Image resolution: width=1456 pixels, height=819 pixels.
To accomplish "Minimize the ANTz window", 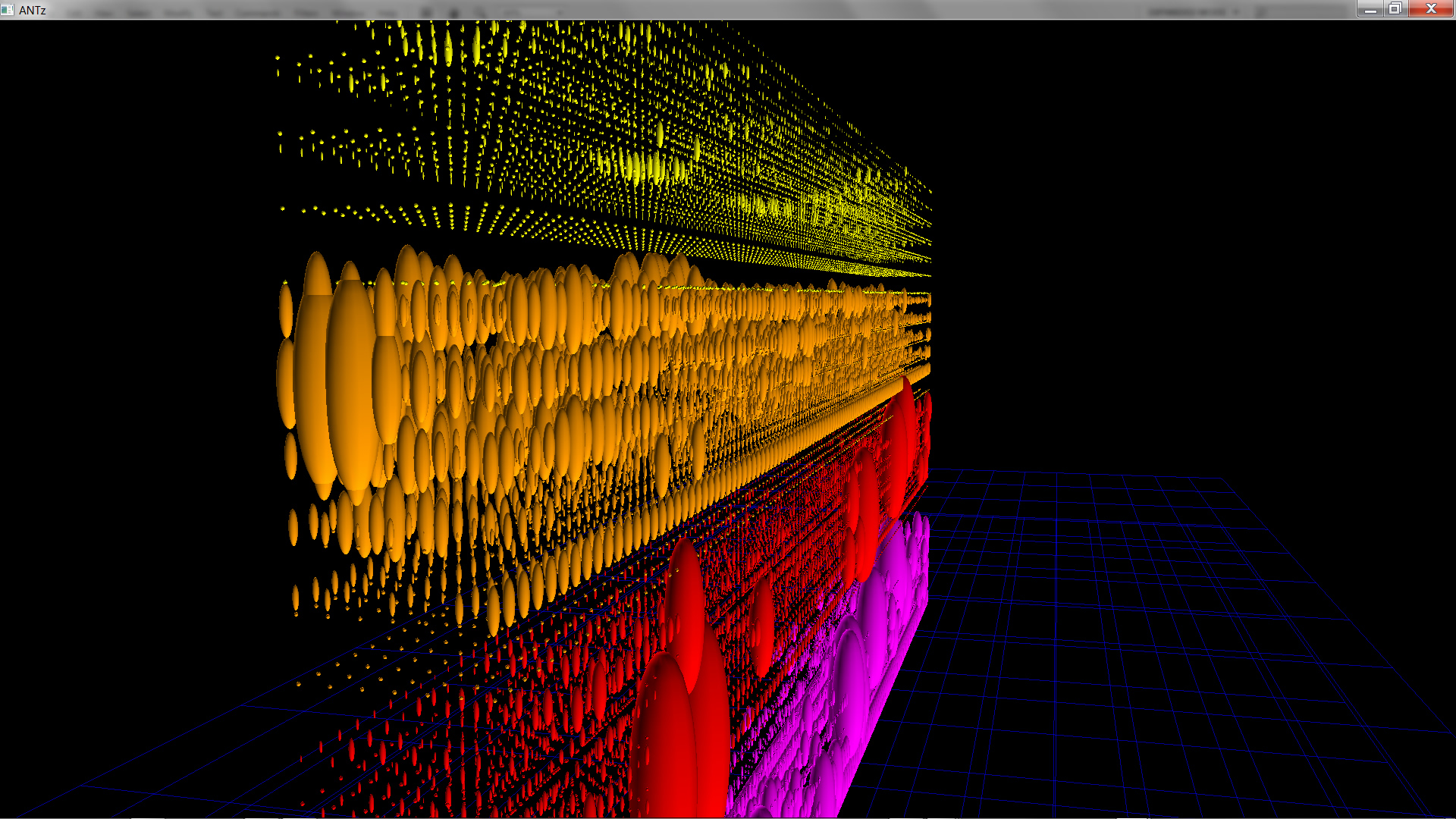I will (1370, 9).
